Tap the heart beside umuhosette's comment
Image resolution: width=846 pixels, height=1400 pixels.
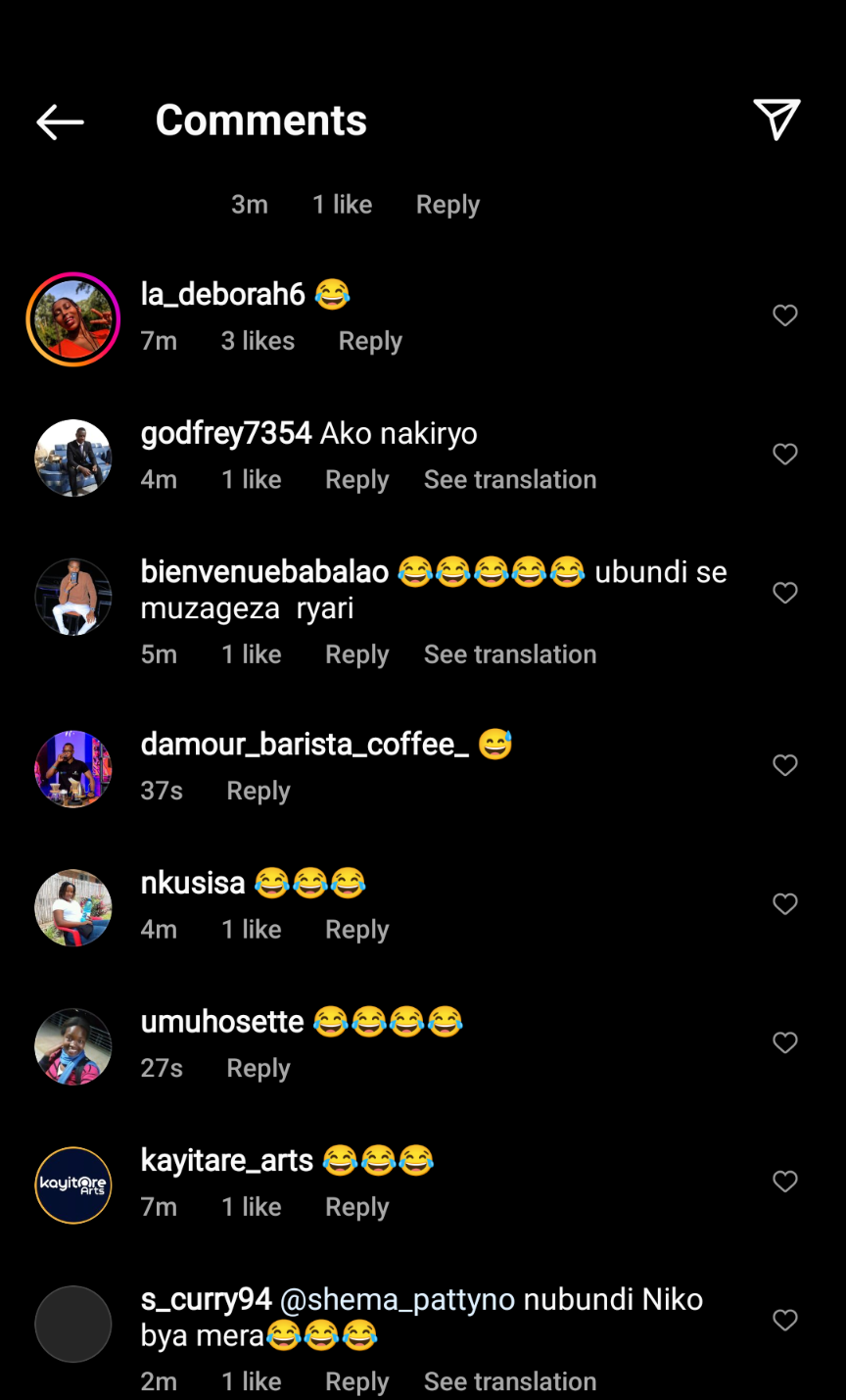[x=785, y=1042]
